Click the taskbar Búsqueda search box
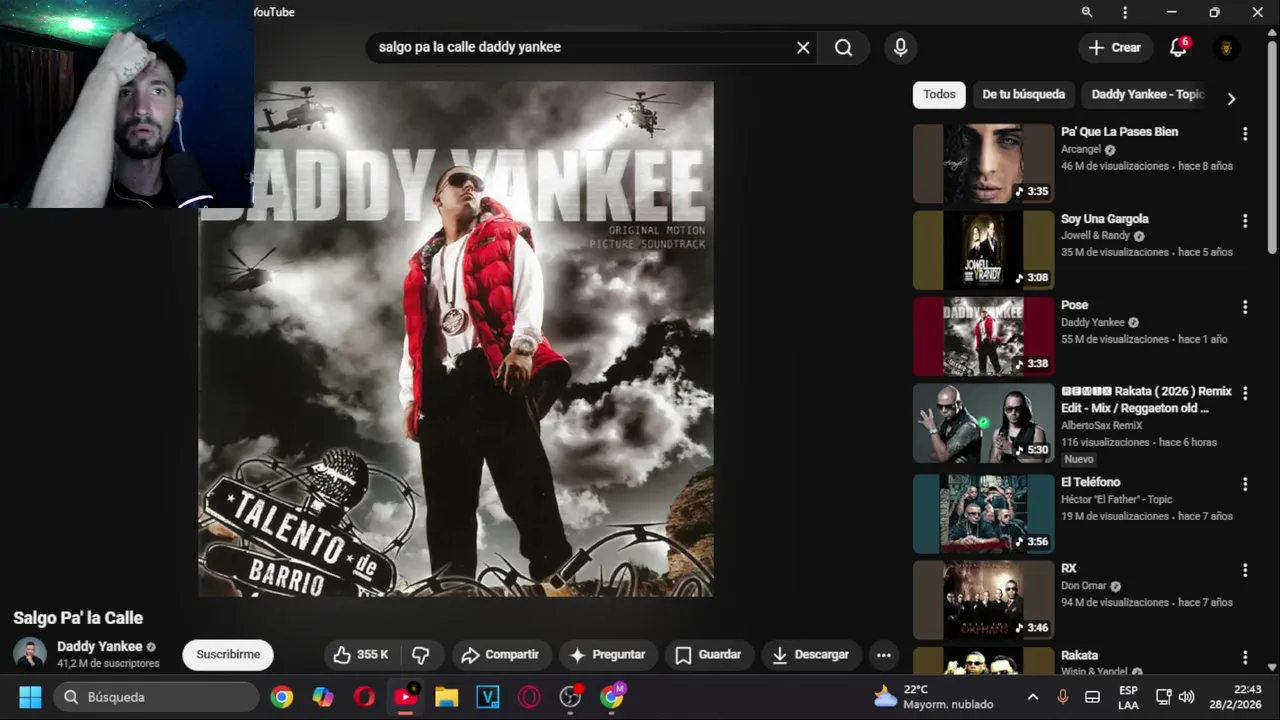This screenshot has height=720, width=1280. point(156,697)
